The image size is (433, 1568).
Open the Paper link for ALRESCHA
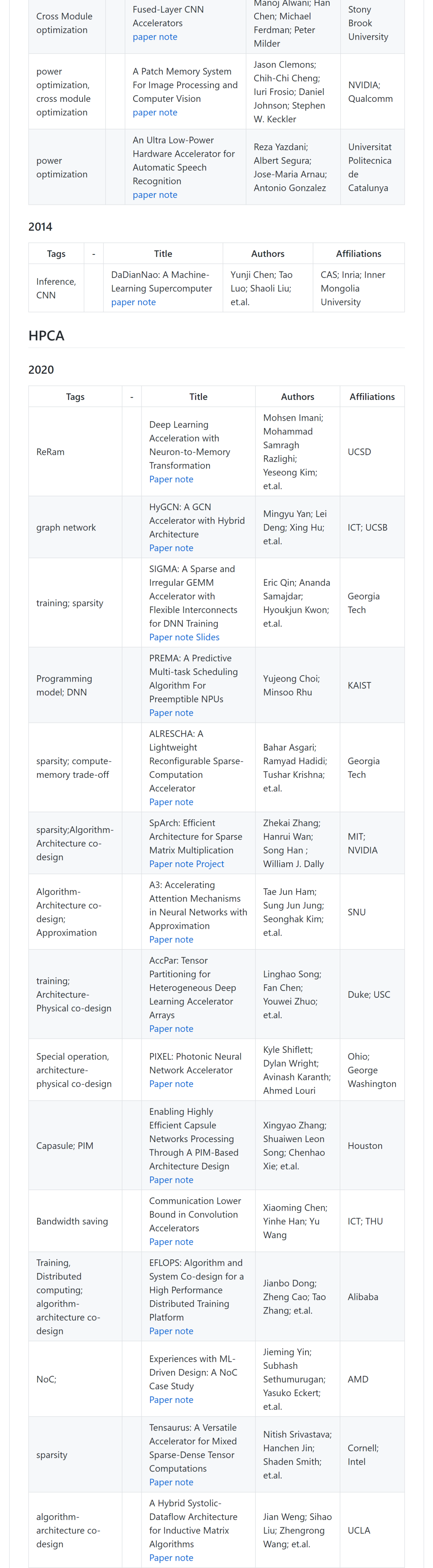[x=161, y=802]
